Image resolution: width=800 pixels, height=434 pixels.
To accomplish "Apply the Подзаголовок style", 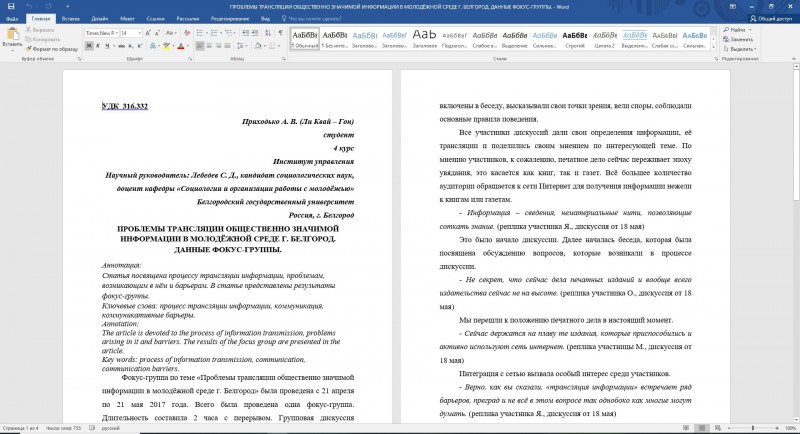I will [455, 39].
